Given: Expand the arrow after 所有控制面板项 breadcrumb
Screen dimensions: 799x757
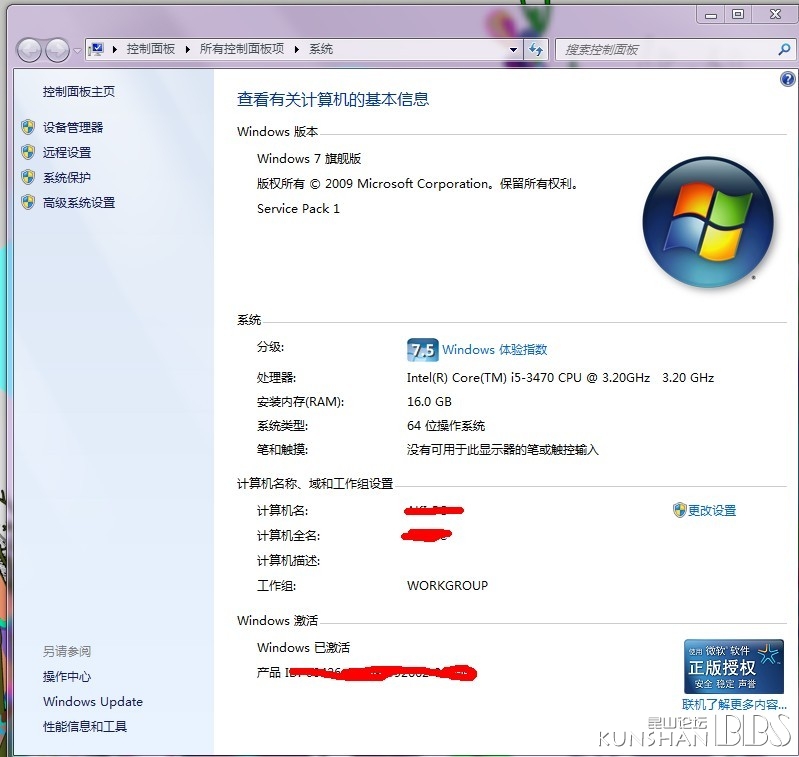Looking at the screenshot, I should [297, 49].
